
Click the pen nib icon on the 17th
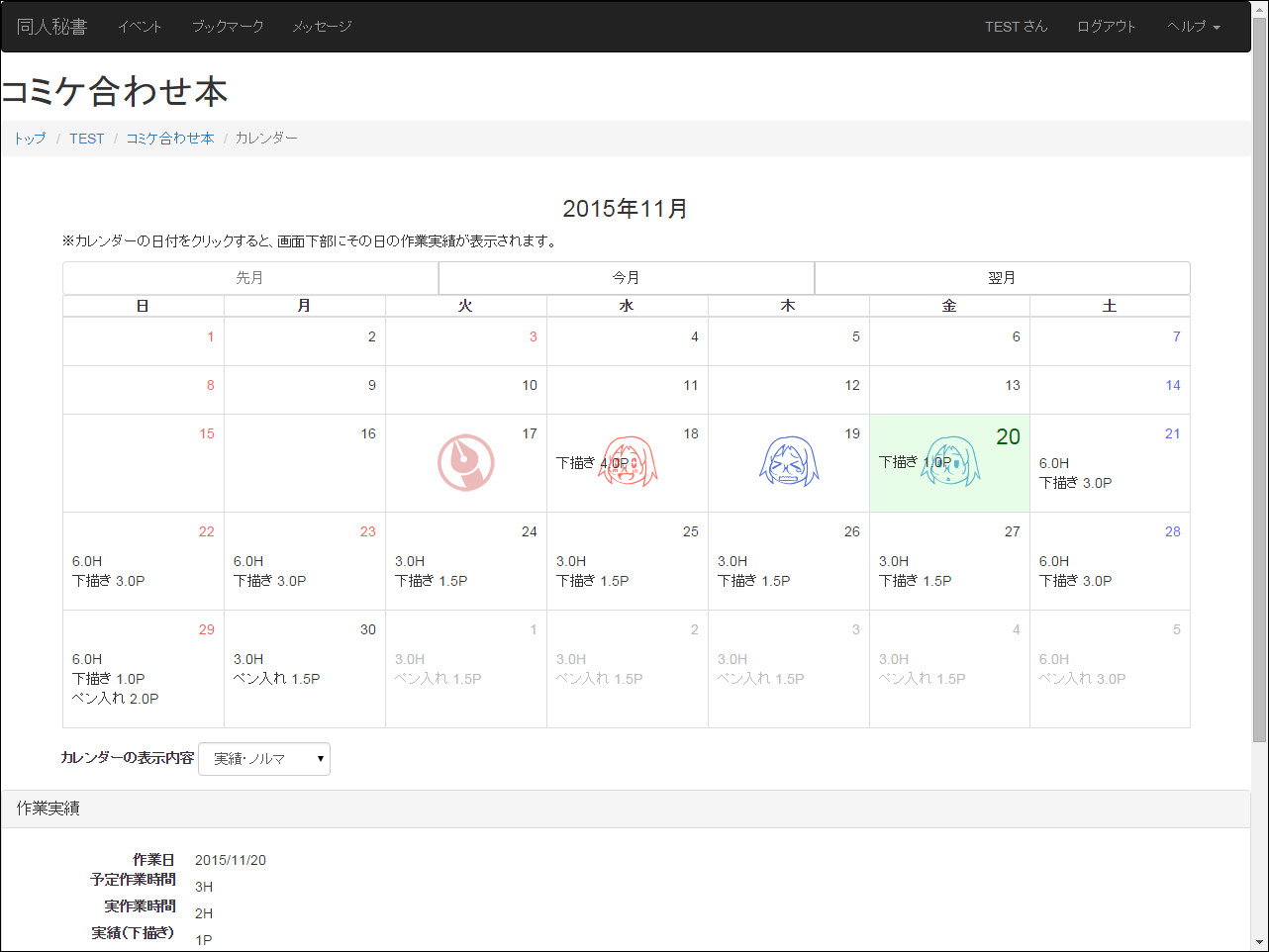466,462
